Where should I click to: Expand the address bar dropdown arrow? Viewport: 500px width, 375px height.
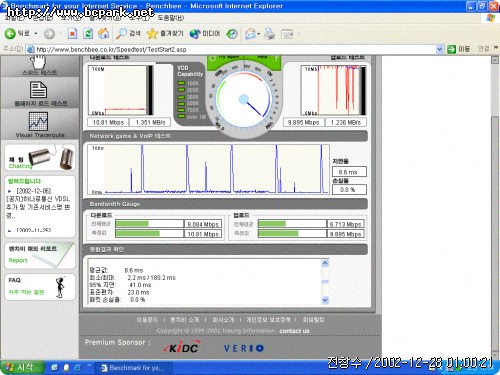[x=440, y=49]
